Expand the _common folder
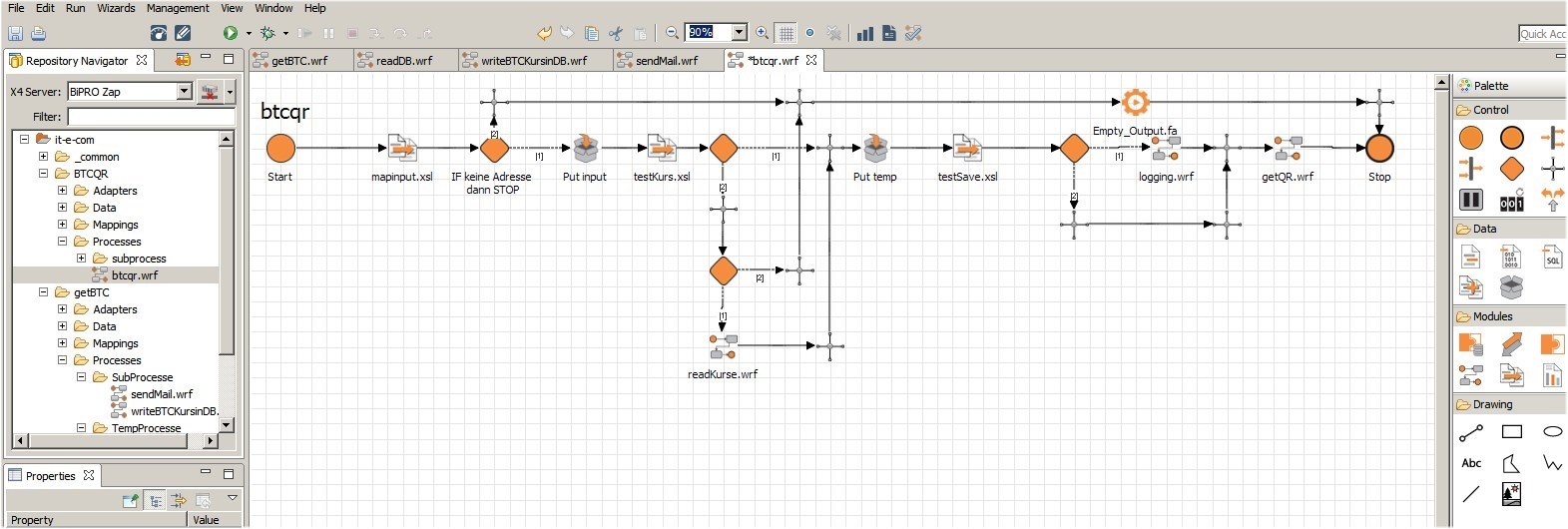 point(43,157)
